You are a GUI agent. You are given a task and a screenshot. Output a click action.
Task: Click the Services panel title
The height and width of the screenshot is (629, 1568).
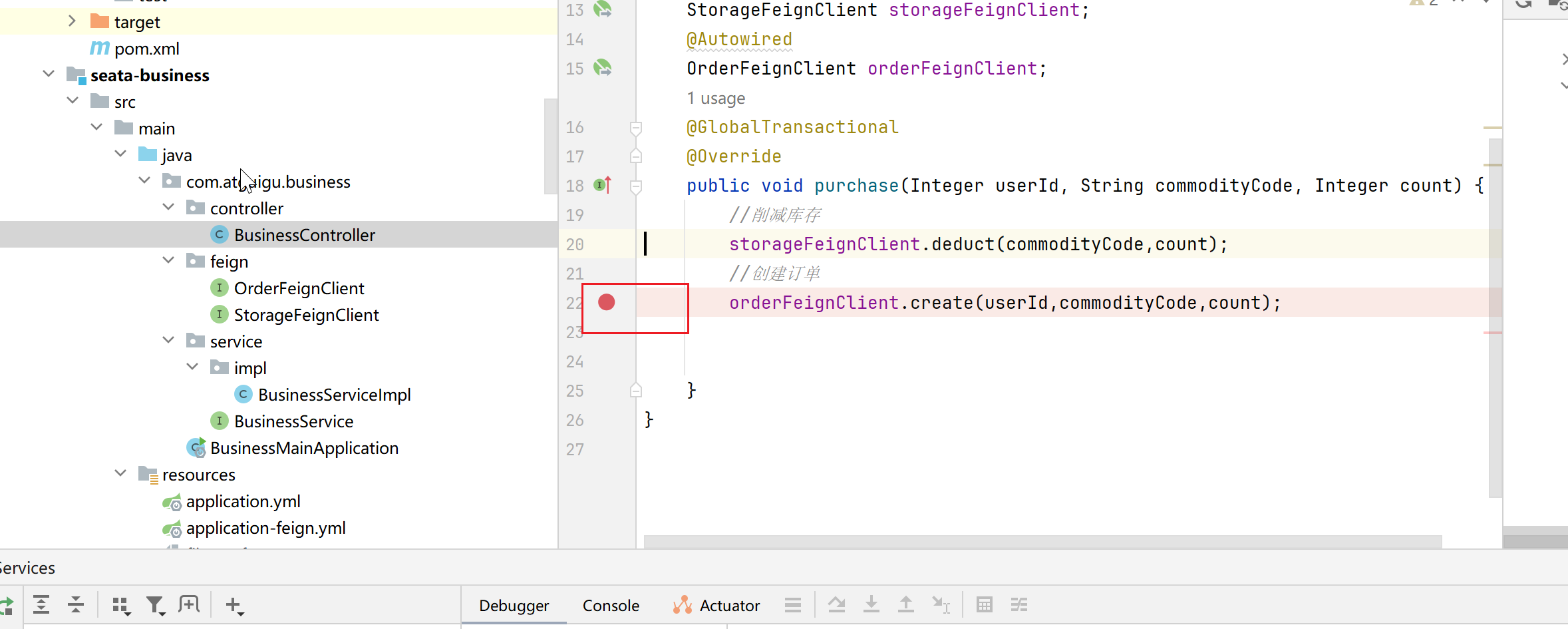[x=27, y=568]
